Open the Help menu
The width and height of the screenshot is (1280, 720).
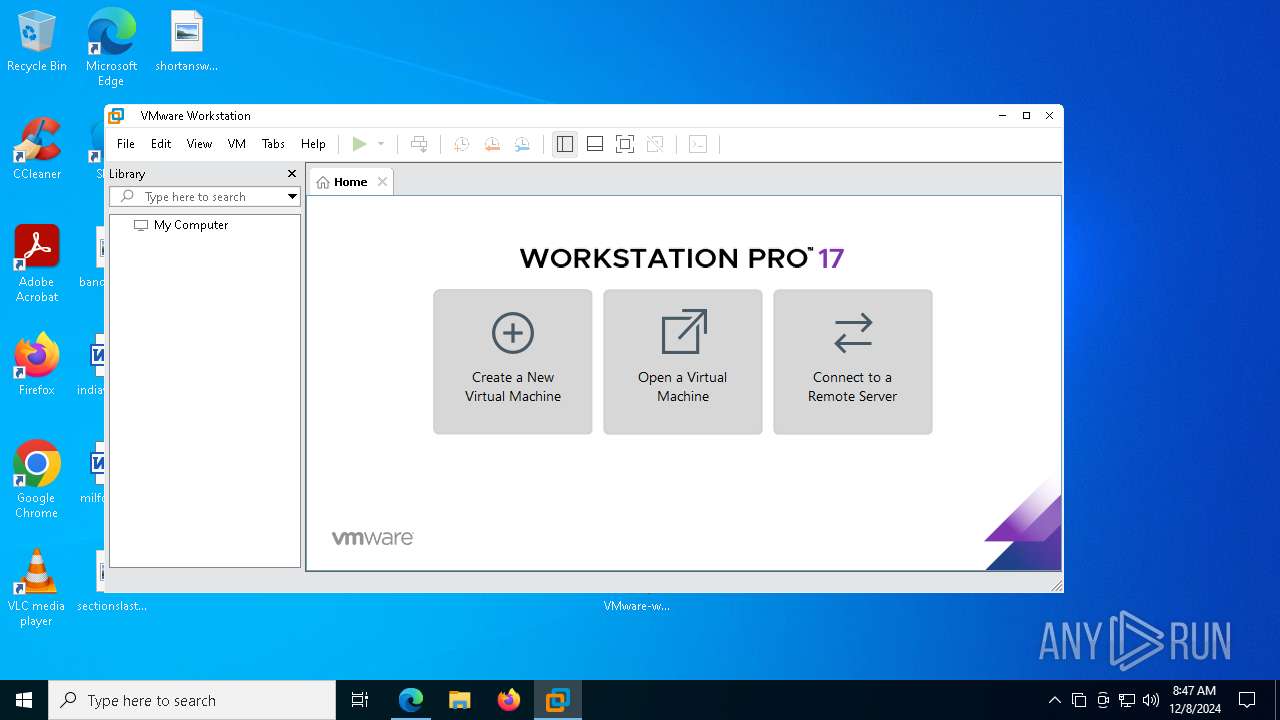[313, 144]
